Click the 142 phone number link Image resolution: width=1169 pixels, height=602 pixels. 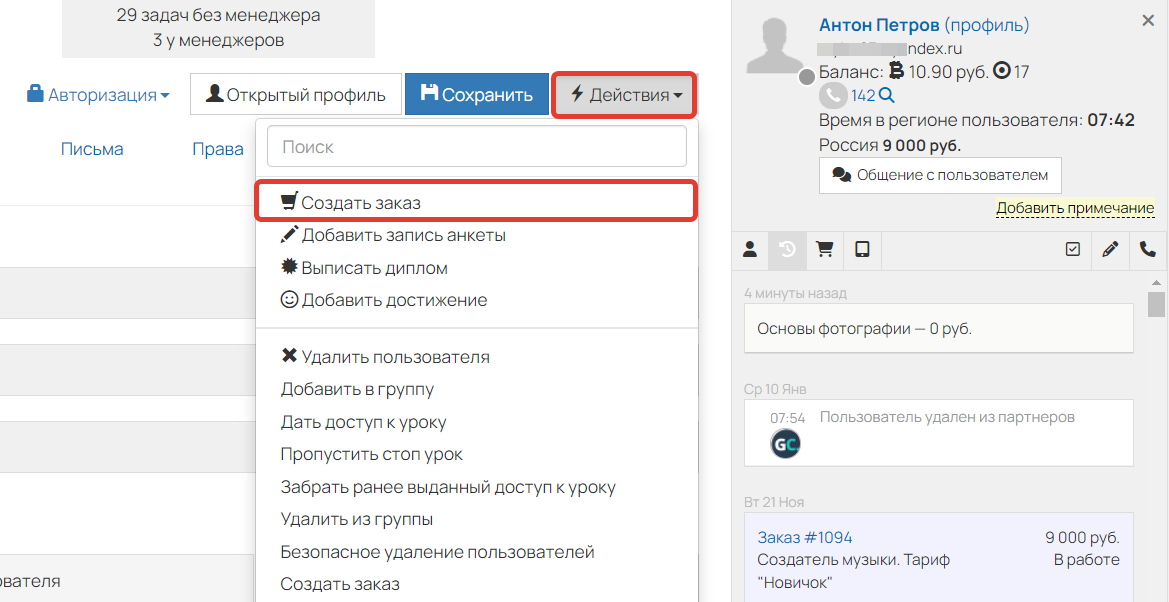(x=863, y=95)
